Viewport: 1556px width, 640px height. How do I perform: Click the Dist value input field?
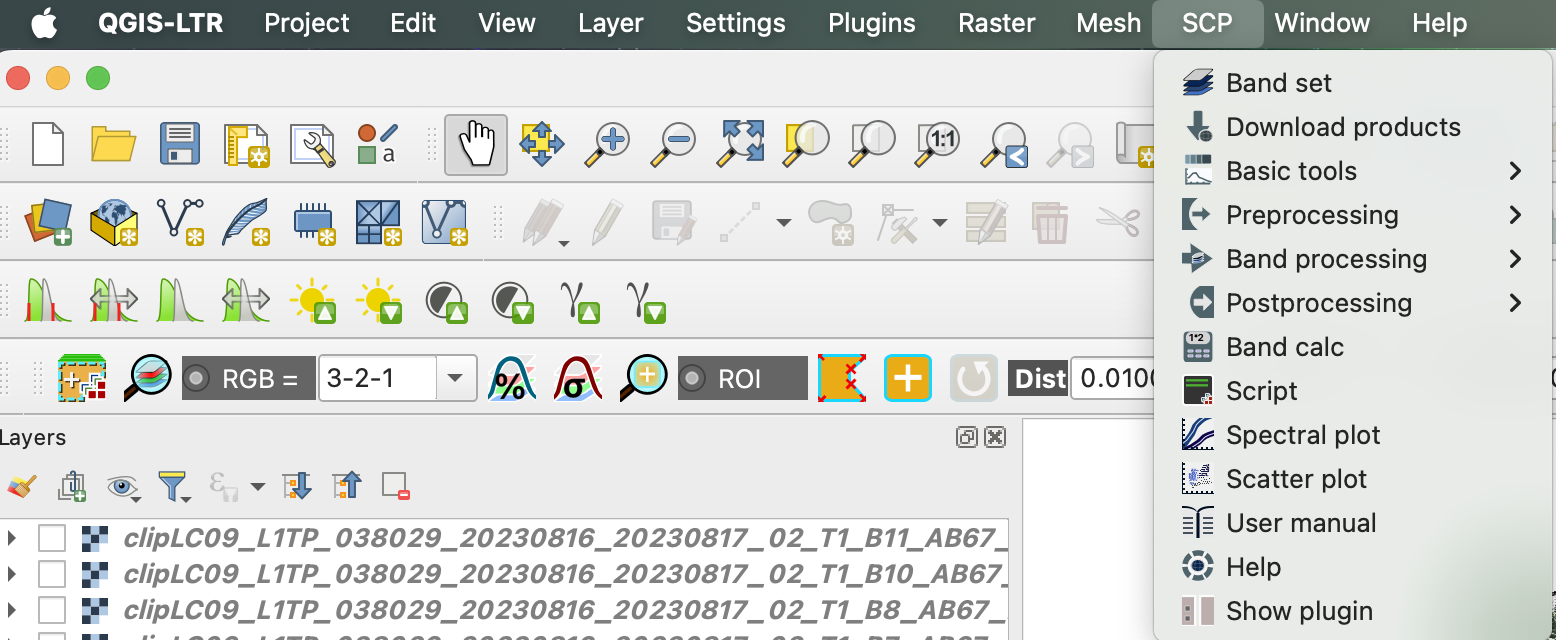pyautogui.click(x=1115, y=379)
